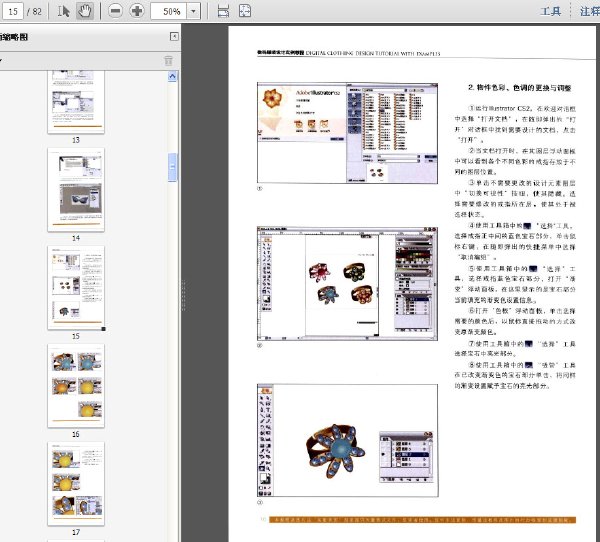The height and width of the screenshot is (542, 600).
Task: Zoom in with the plus button
Action: pyautogui.click(x=137, y=11)
